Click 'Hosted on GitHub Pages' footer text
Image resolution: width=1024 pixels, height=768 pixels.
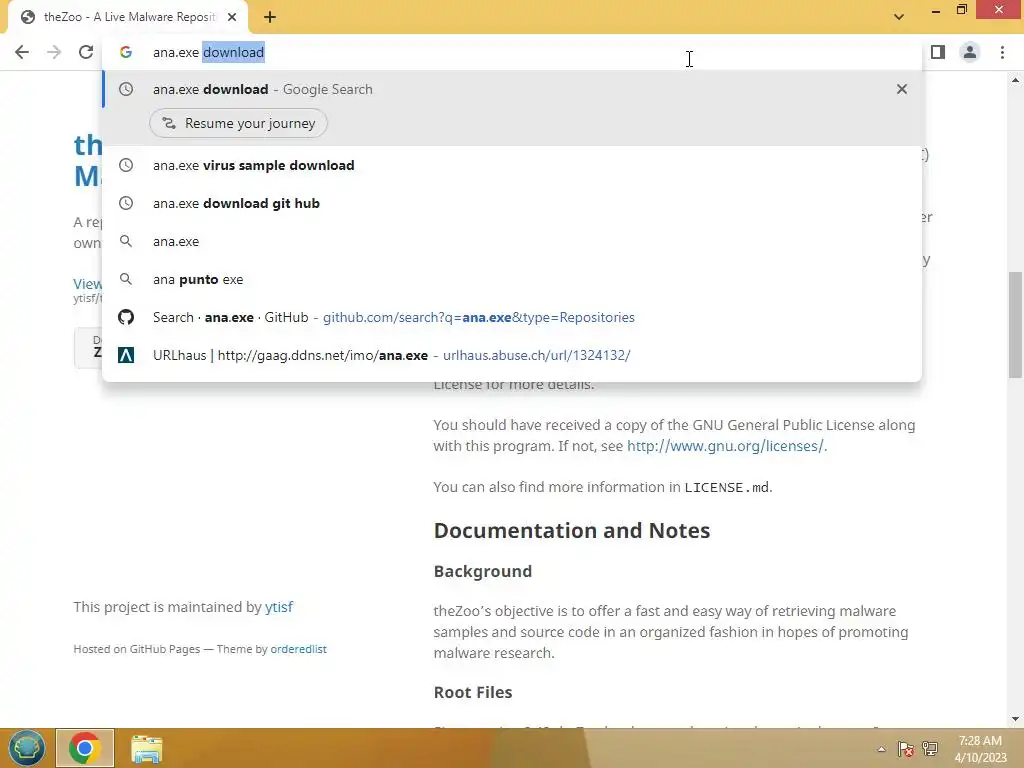[136, 649]
